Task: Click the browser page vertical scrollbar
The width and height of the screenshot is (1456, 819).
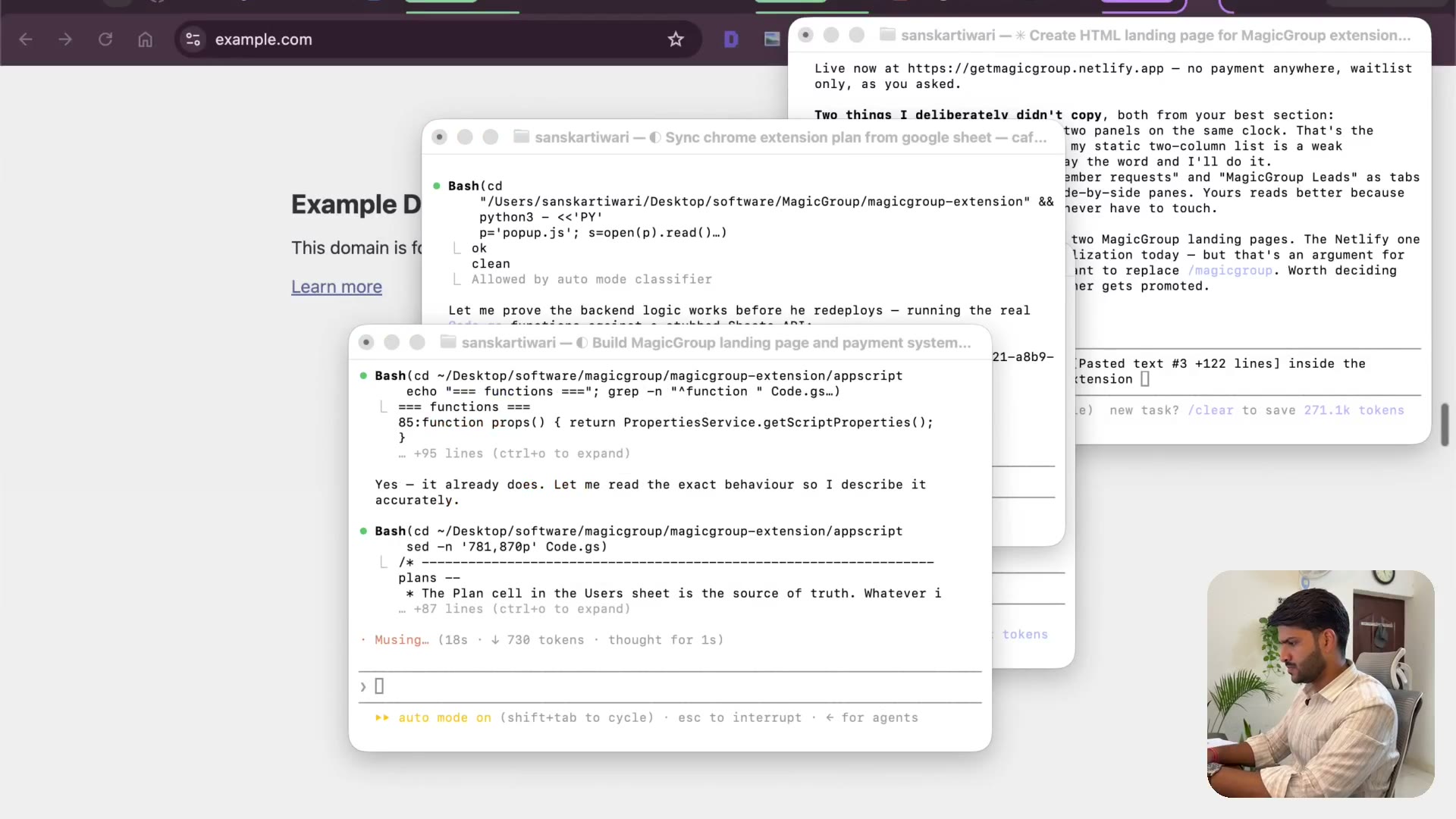Action: (1445, 425)
